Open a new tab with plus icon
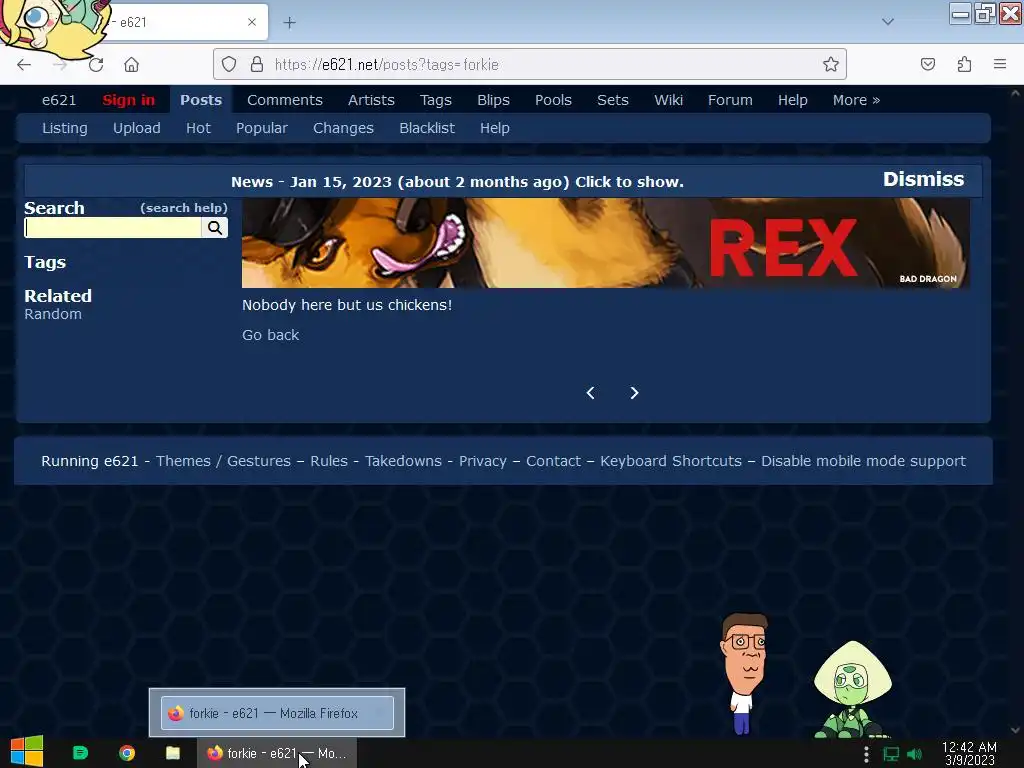The height and width of the screenshot is (768, 1024). 289,22
